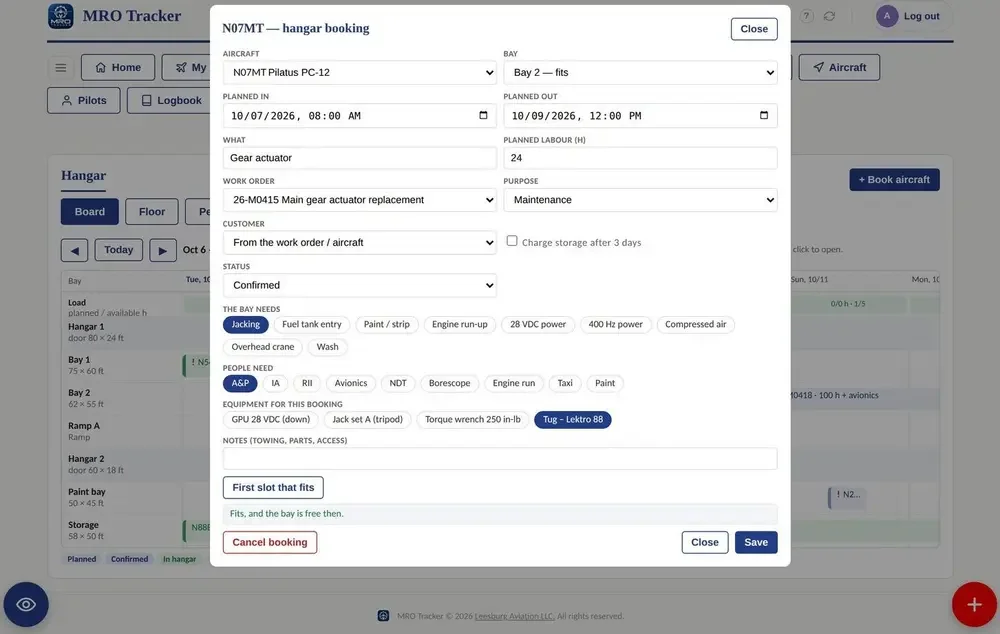Switch to Floor view tab
Viewport: 1000px width, 634px height.
(x=152, y=212)
